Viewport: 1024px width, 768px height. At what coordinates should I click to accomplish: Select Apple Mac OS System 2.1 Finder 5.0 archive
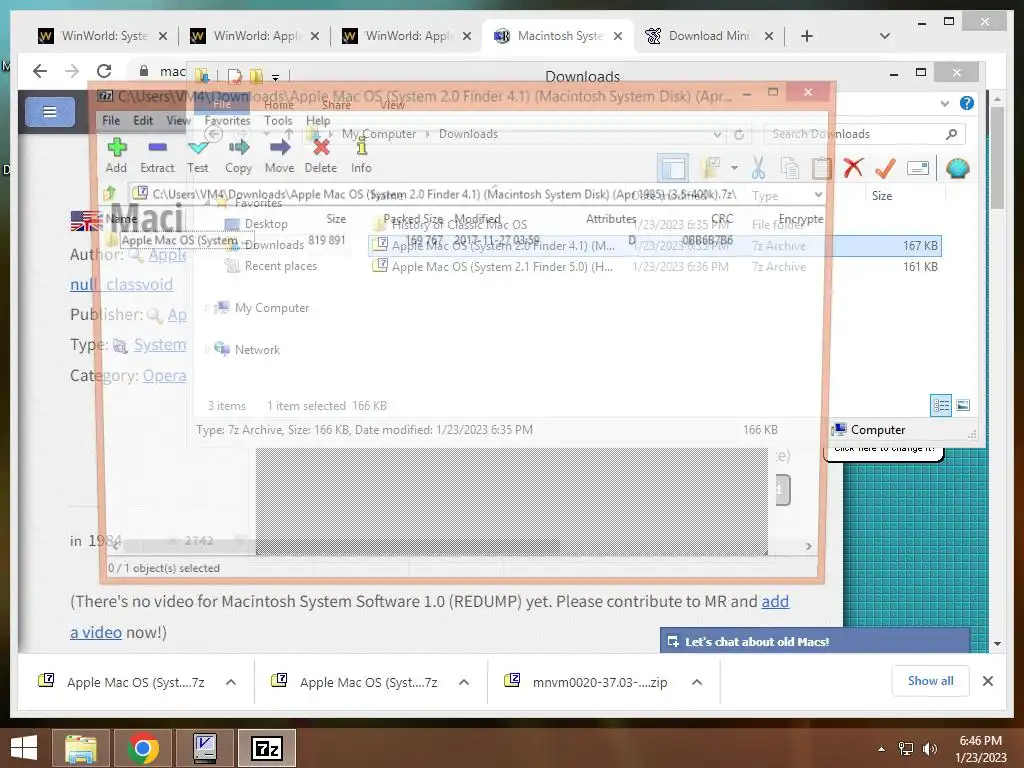pyautogui.click(x=655, y=266)
